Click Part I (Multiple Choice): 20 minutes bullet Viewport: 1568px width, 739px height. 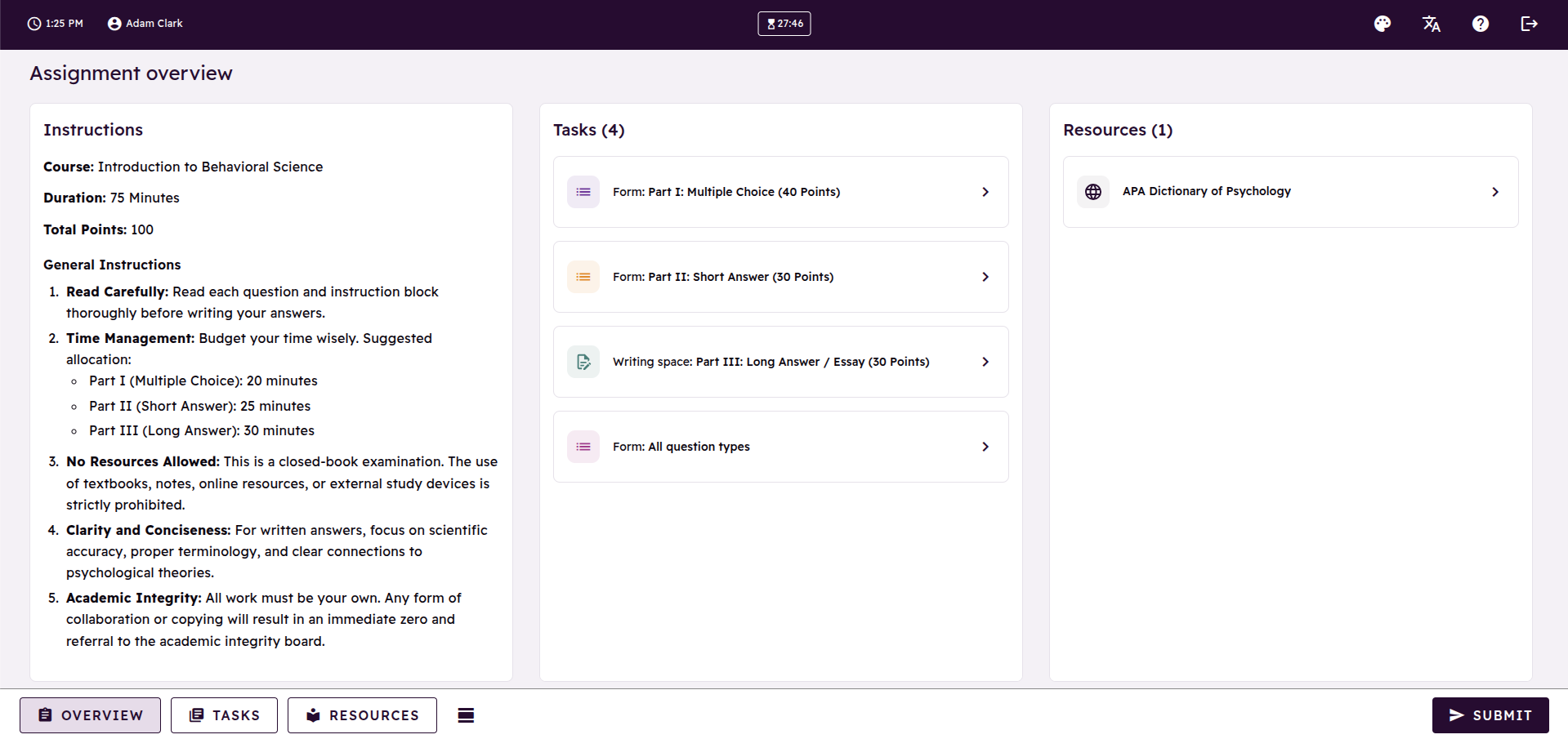click(203, 381)
